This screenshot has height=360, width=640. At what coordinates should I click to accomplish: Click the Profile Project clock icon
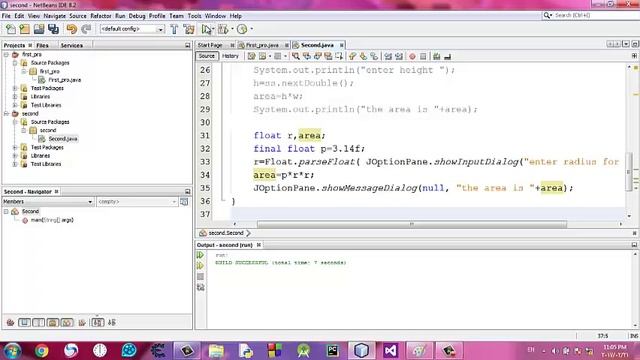pos(242,29)
